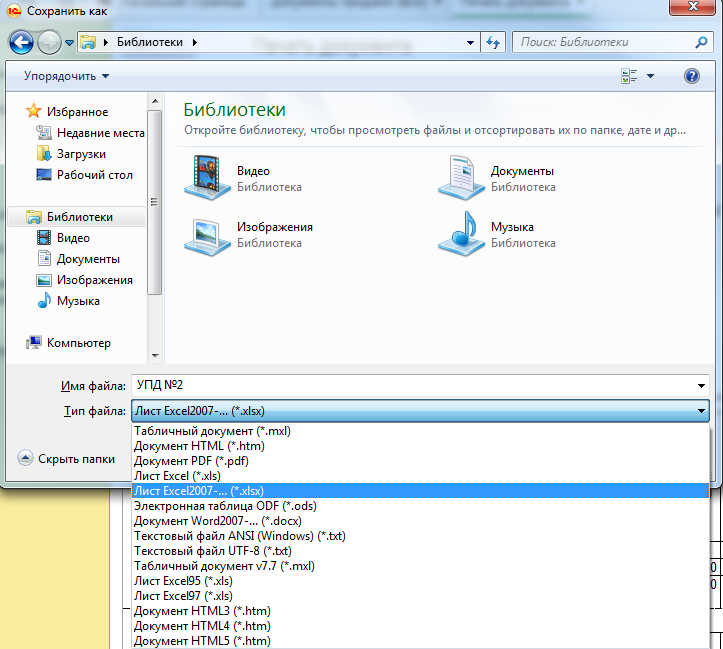The image size is (723, 649).
Task: Select the Музыка library icon in main pane
Action: click(461, 234)
